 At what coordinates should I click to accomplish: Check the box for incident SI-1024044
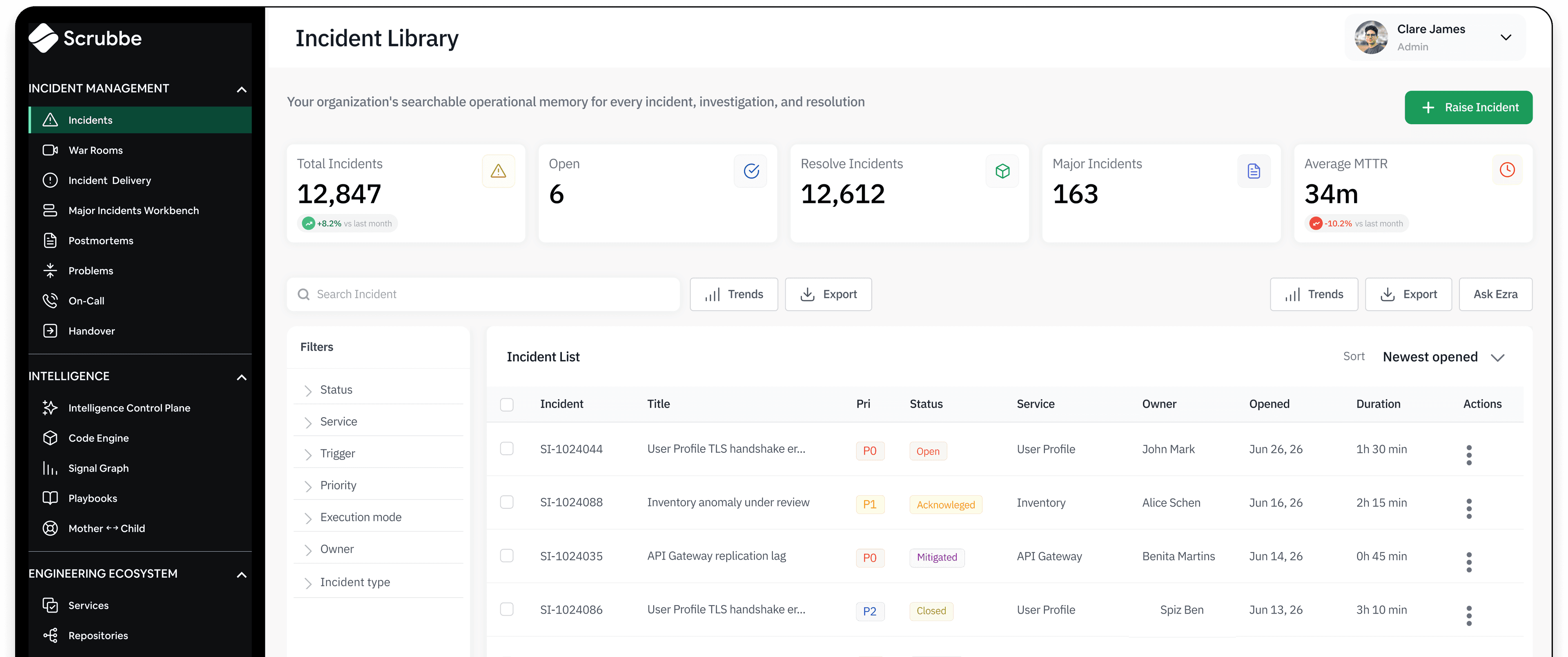(x=506, y=449)
